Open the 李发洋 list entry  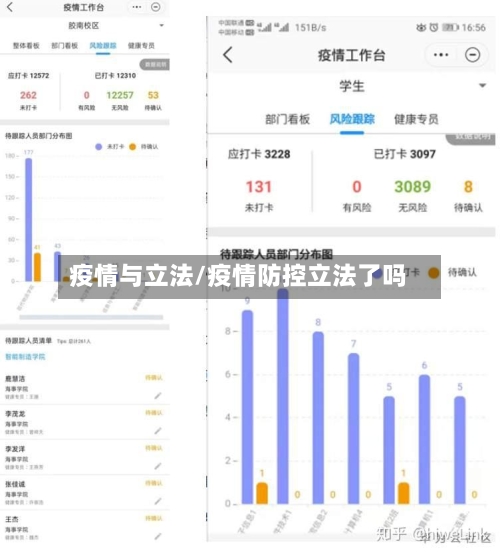[x=85, y=458]
